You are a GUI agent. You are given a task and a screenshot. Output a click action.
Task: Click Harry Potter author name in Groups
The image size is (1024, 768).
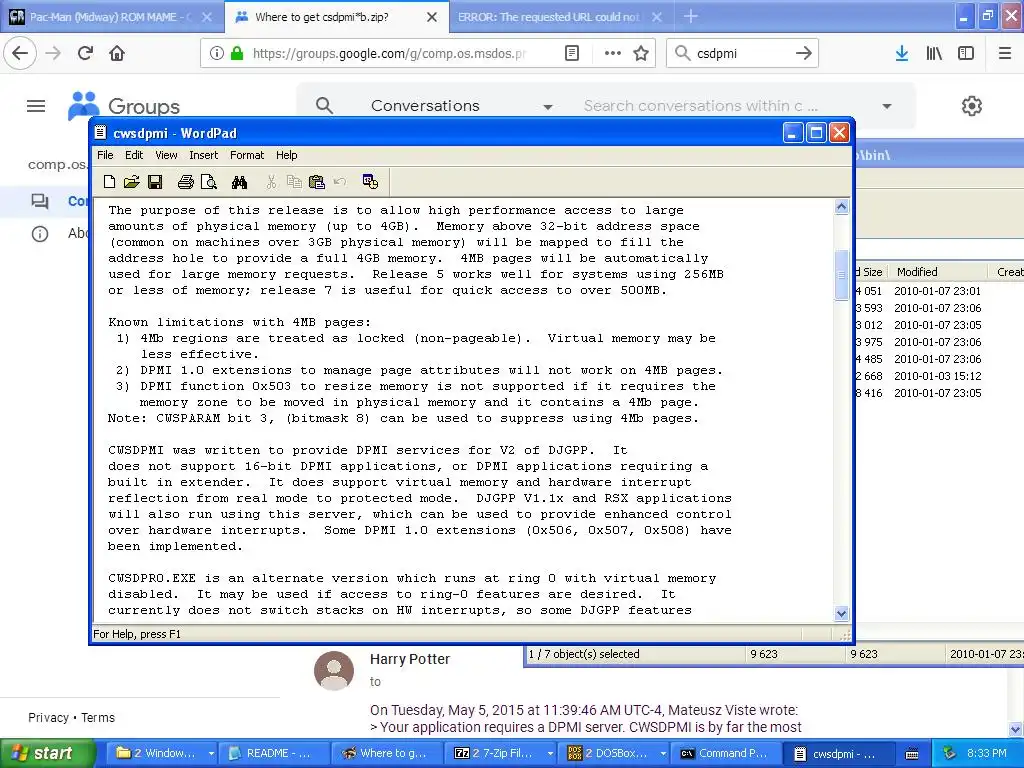(x=409, y=659)
